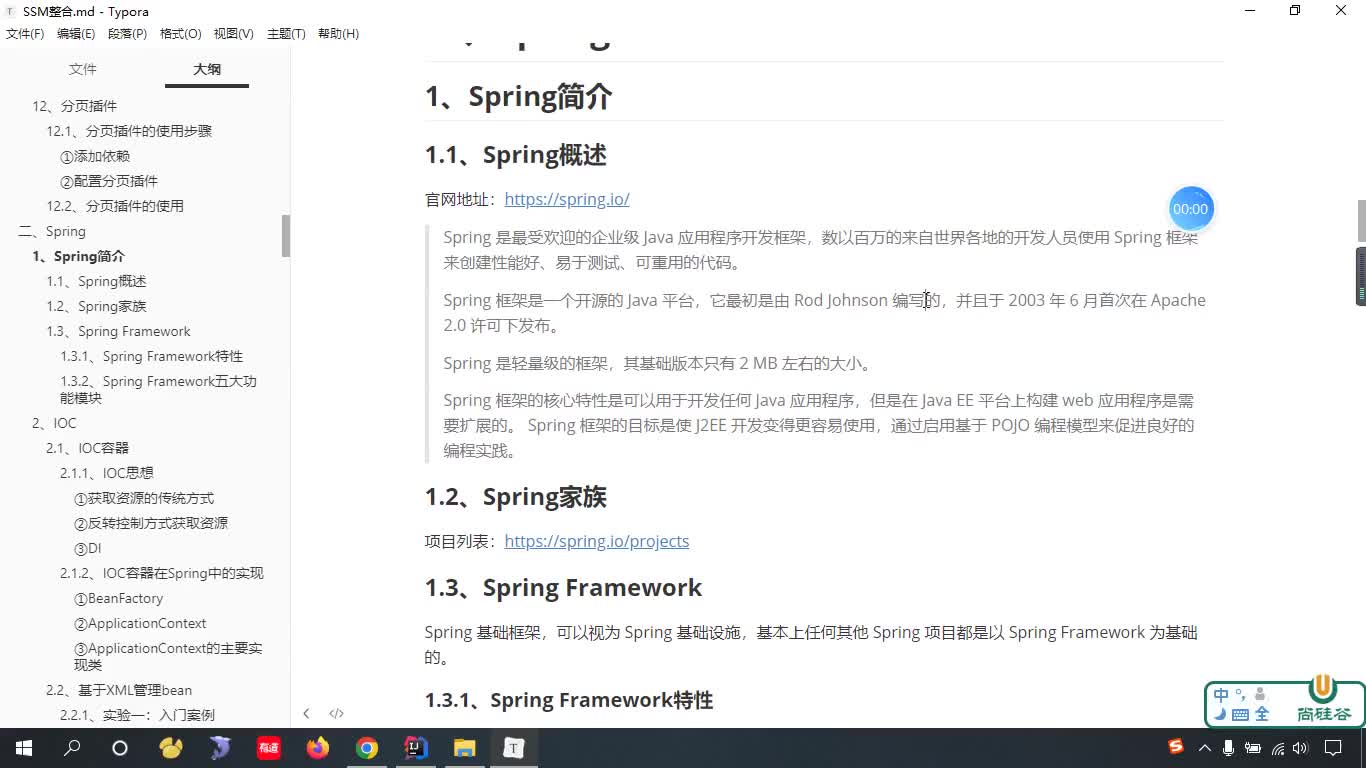Open the 段落(P) menu
The width and height of the screenshot is (1366, 768).
(x=127, y=33)
